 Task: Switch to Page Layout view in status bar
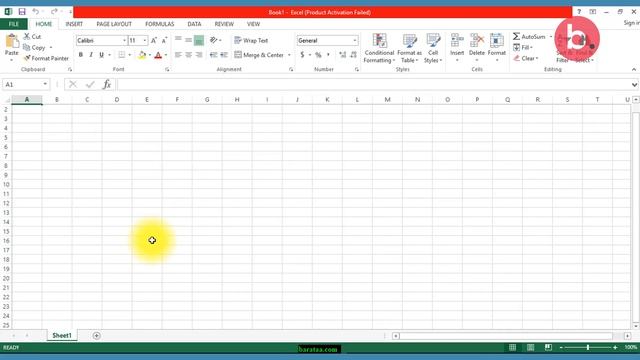pos(531,347)
